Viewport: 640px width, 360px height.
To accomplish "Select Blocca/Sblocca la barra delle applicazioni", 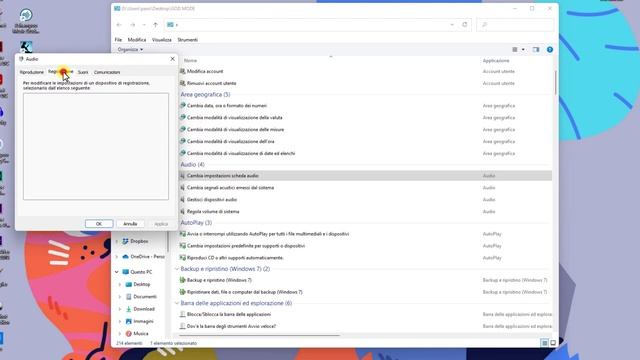I will 229,314.
